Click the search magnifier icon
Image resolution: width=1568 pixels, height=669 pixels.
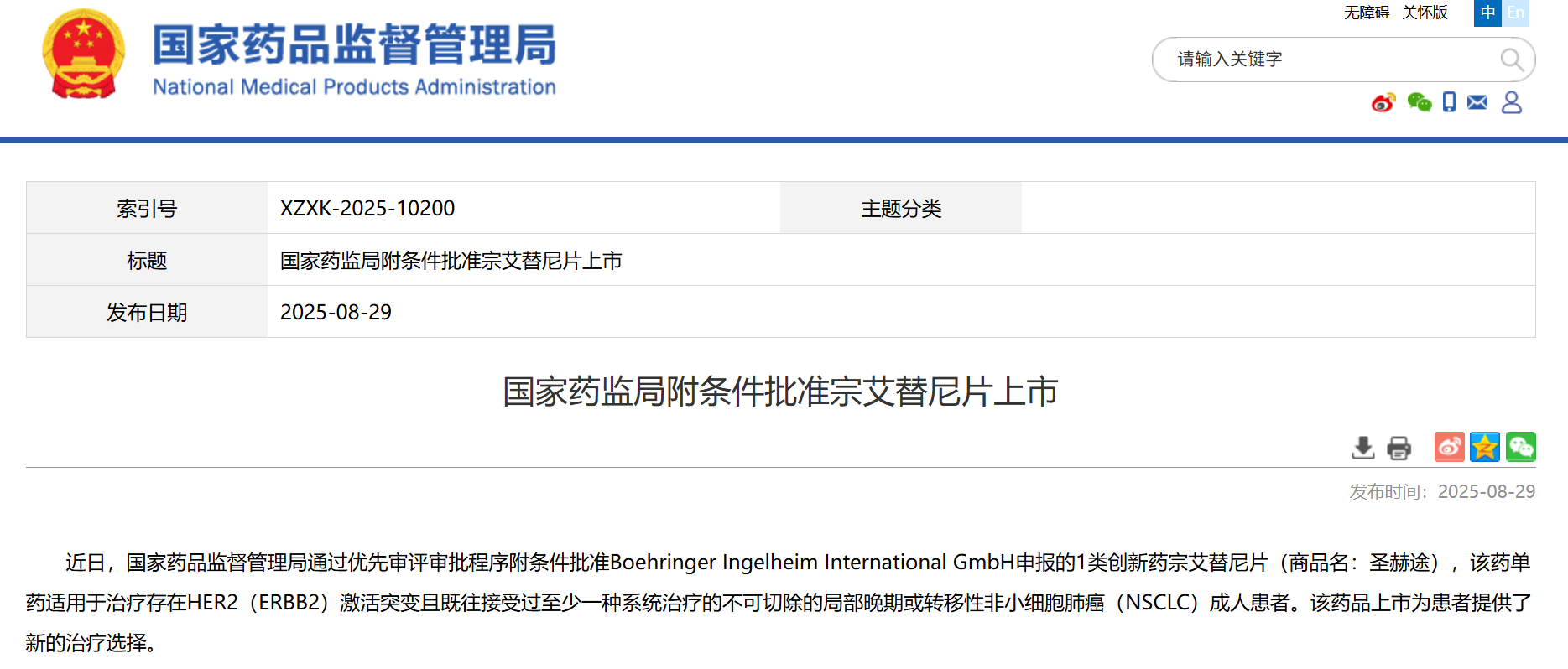(x=1511, y=60)
